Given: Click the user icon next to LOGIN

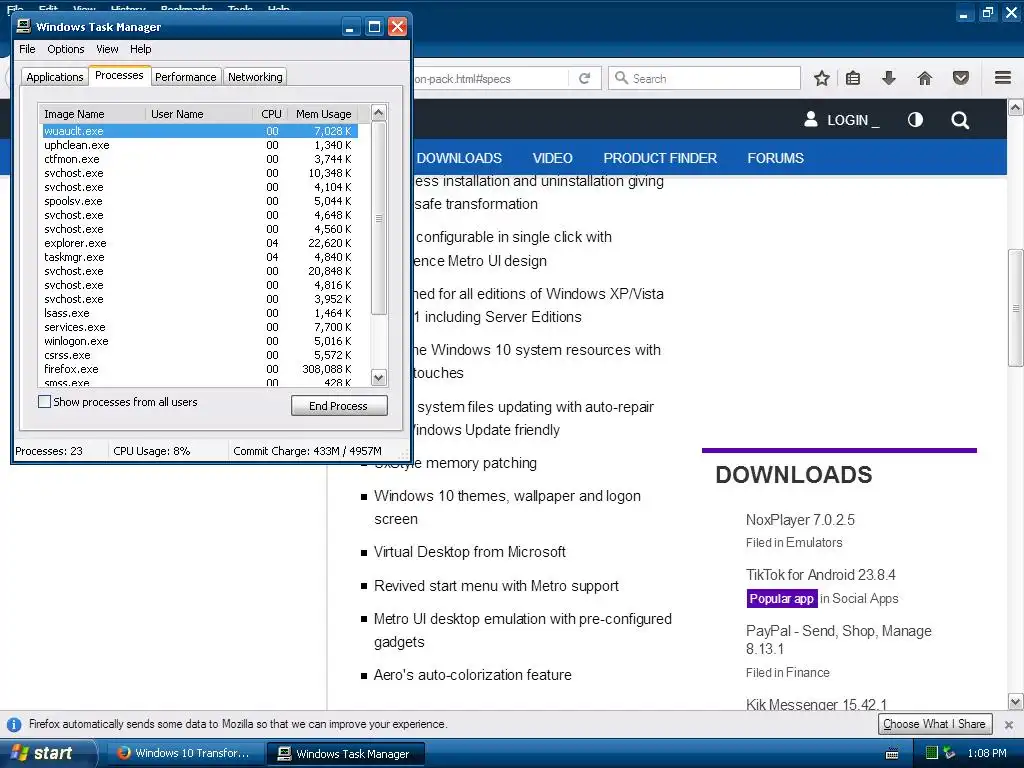Looking at the screenshot, I should (x=810, y=119).
